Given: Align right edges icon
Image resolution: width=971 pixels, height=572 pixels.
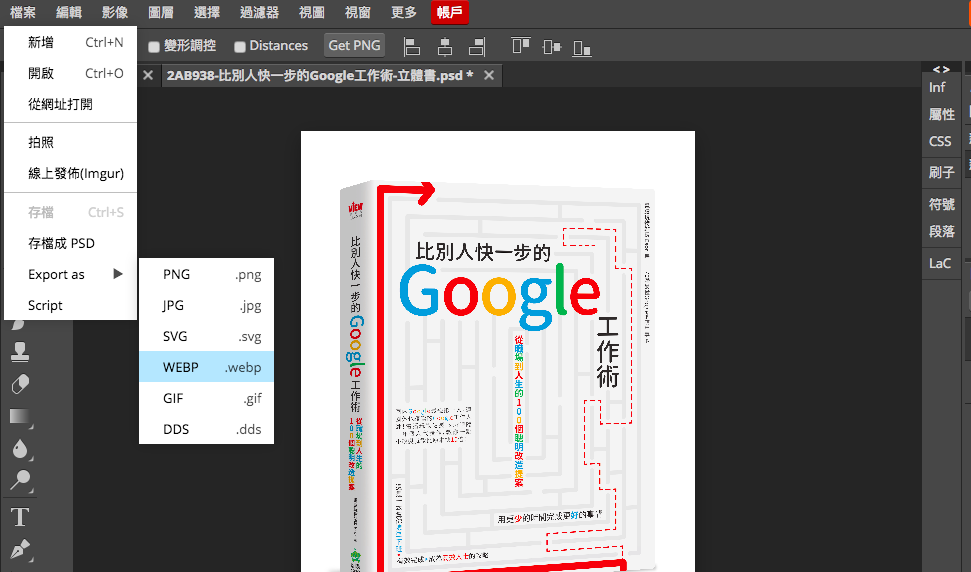Looking at the screenshot, I should (477, 46).
